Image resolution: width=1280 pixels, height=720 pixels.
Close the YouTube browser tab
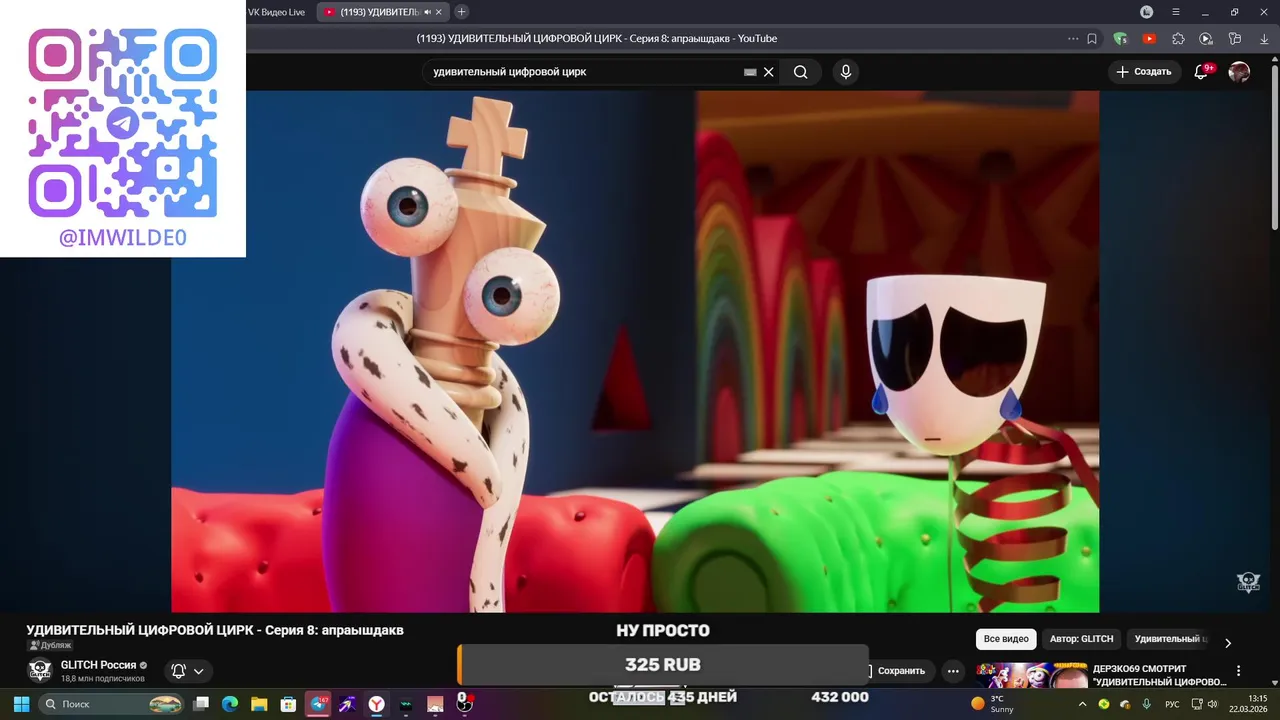(438, 12)
